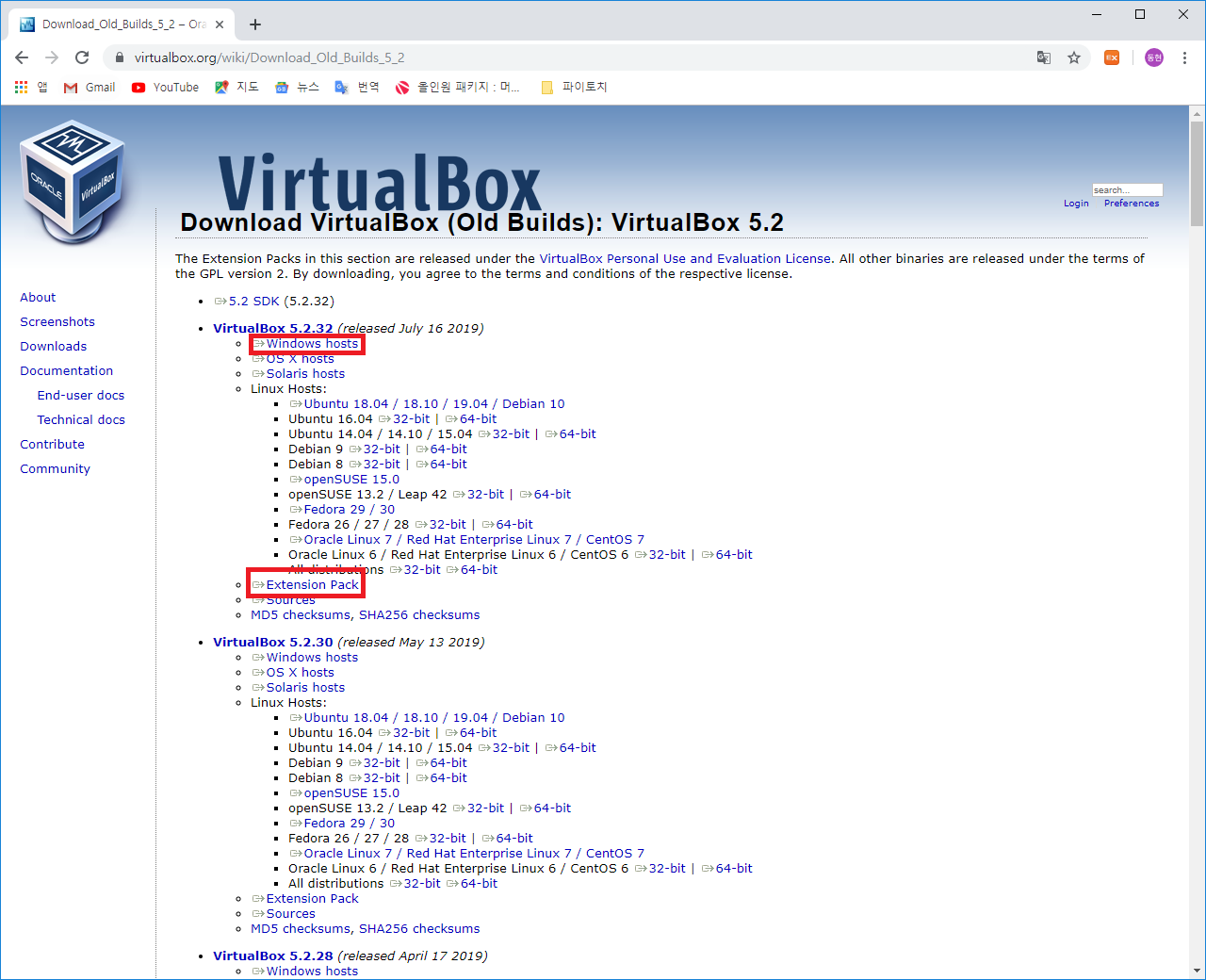Open Downloads in the sidebar
Viewport: 1206px width, 980px height.
(x=53, y=346)
